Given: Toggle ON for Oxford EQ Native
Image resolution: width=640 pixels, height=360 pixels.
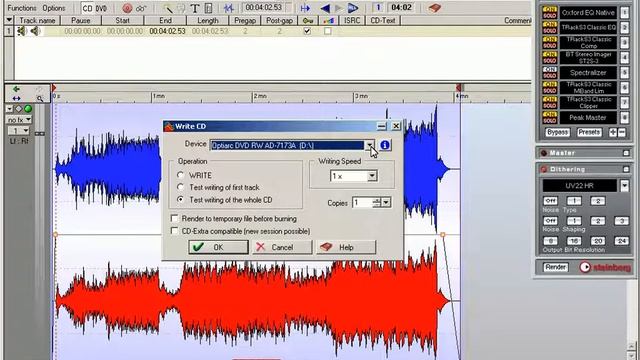Looking at the screenshot, I should pos(550,9).
